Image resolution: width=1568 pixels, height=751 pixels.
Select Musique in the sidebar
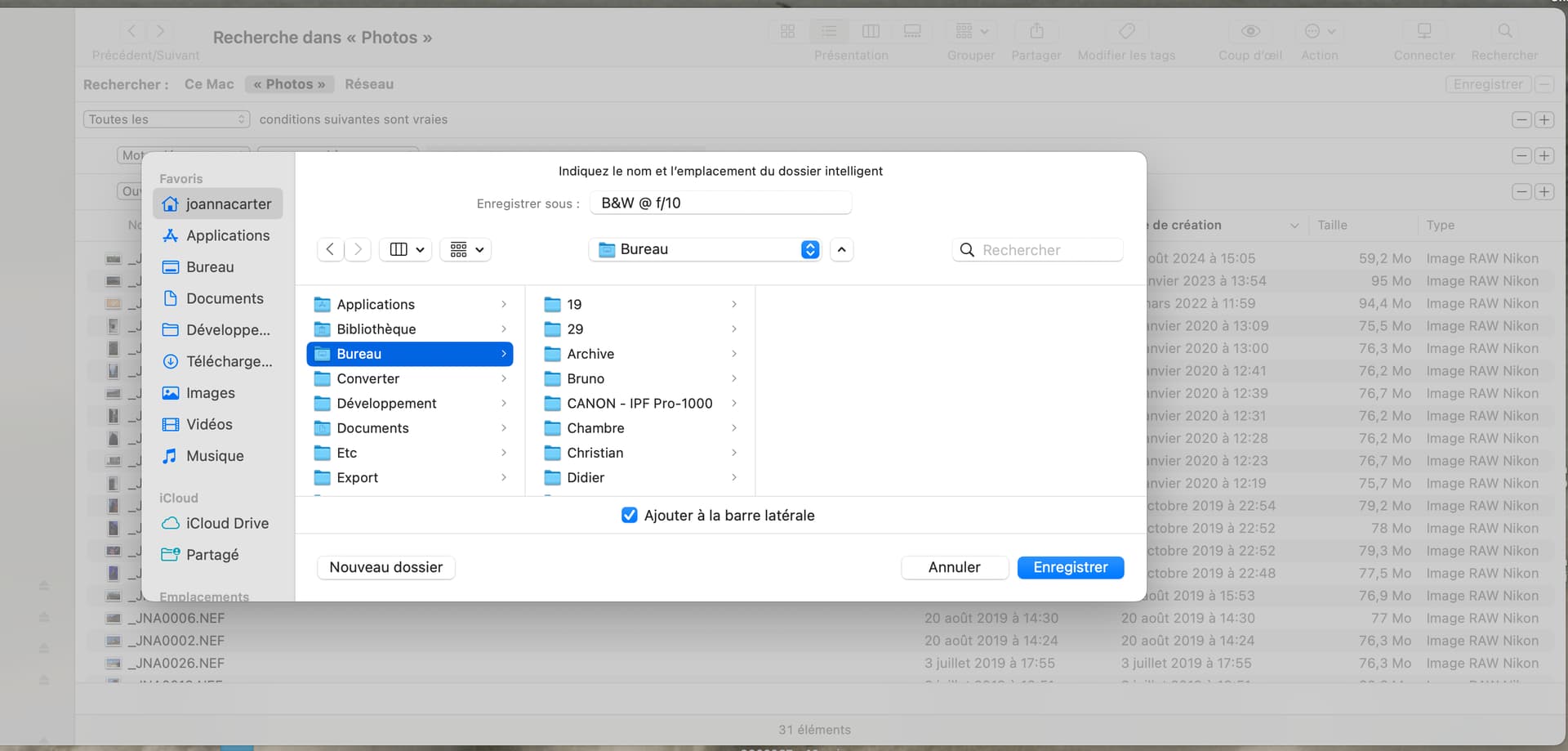click(215, 456)
